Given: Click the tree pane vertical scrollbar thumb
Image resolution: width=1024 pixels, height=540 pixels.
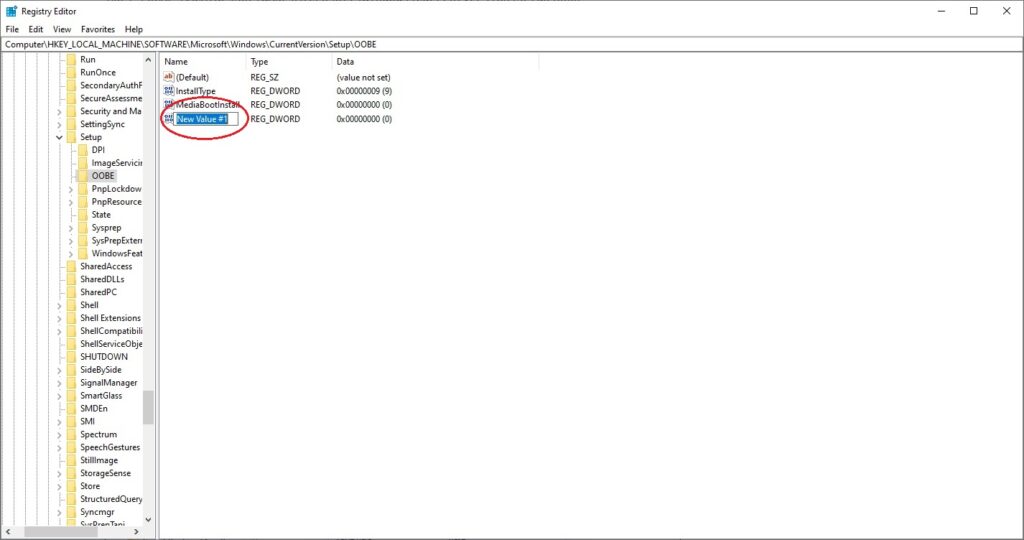Looking at the screenshot, I should tap(149, 407).
